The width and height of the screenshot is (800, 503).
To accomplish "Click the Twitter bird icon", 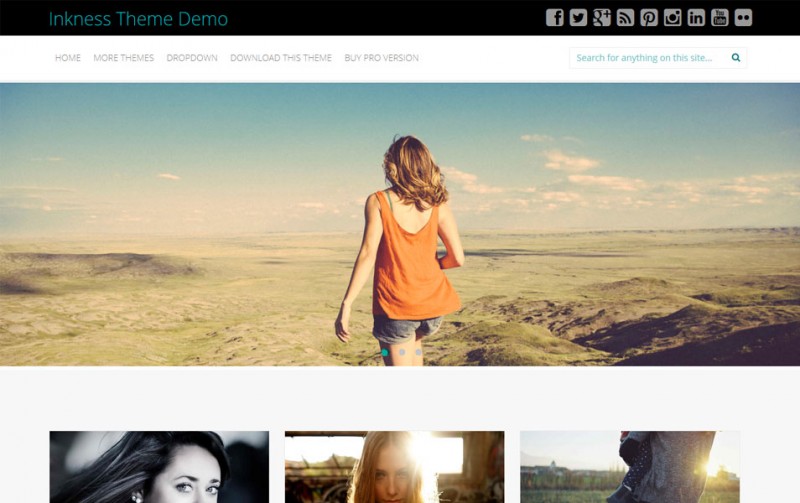I will pyautogui.click(x=578, y=17).
